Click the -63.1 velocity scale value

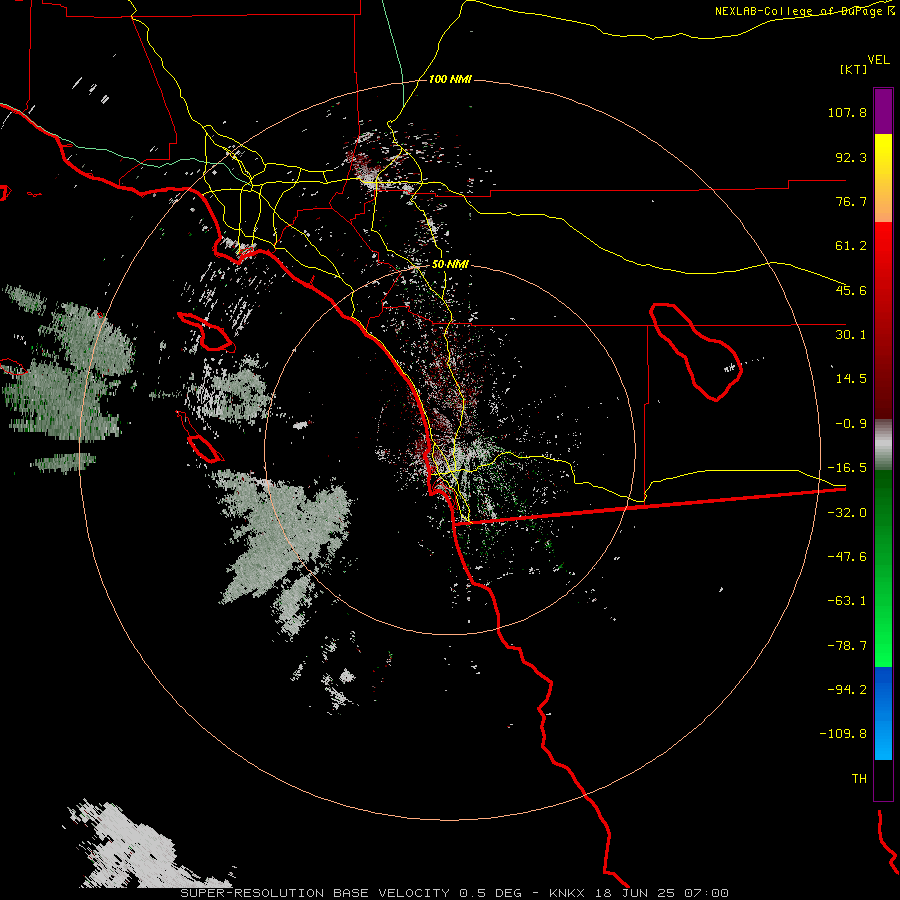847,601
